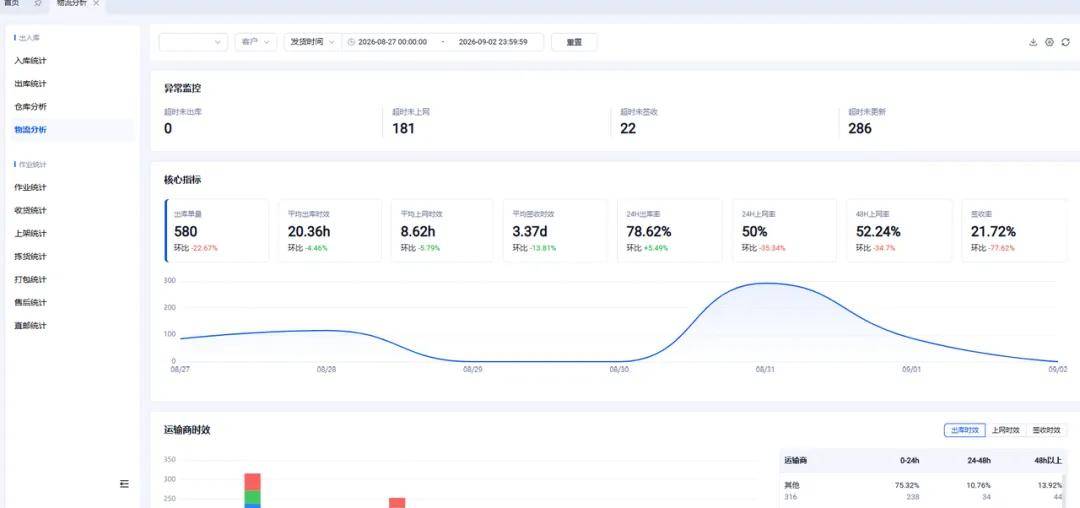Select the 平均上网时效 8.62h metric card
Viewport: 1080px width, 508px height.
coord(442,231)
